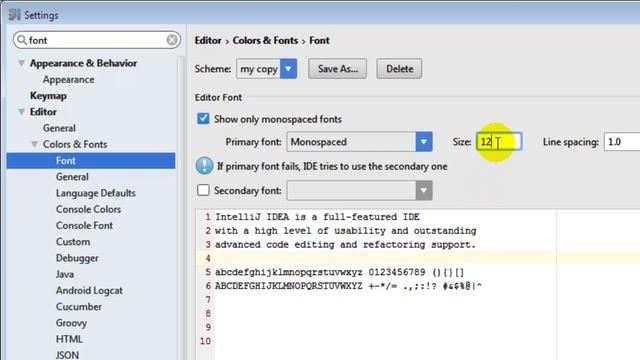Open HTML color settings
Viewport: 640px width, 360px height.
(69, 339)
